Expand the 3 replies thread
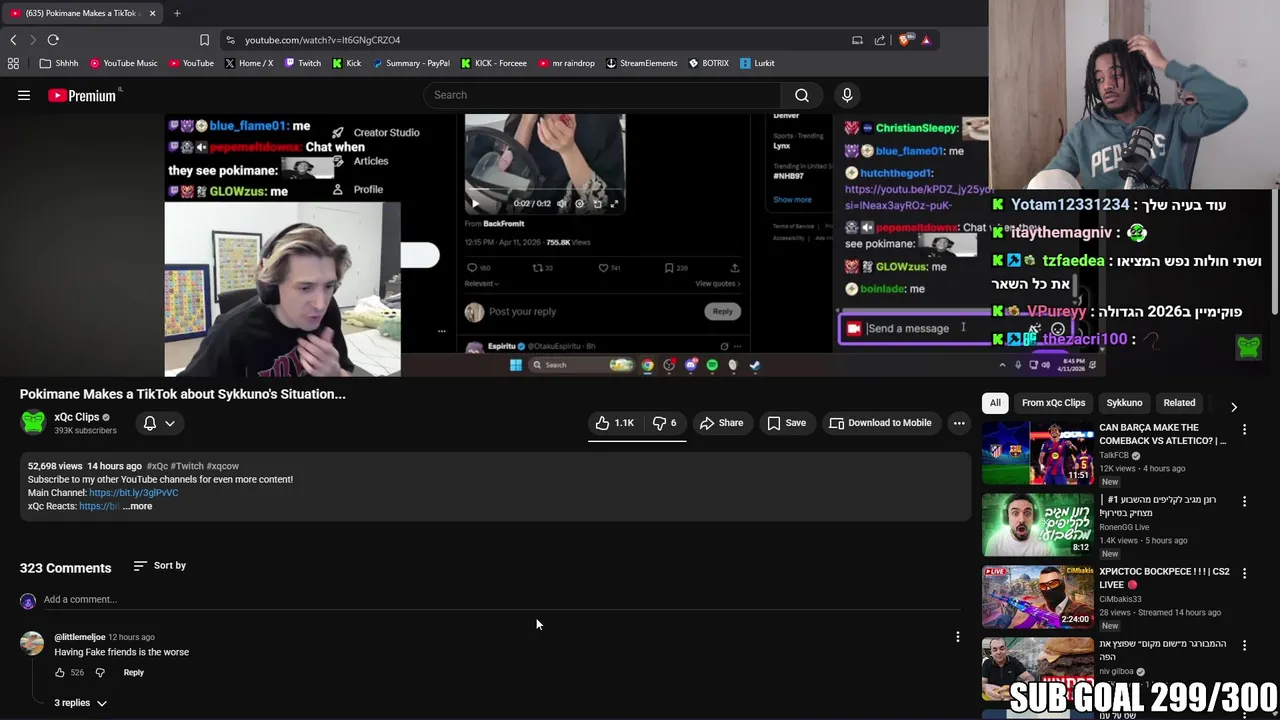This screenshot has width=1280, height=720. click(80, 703)
